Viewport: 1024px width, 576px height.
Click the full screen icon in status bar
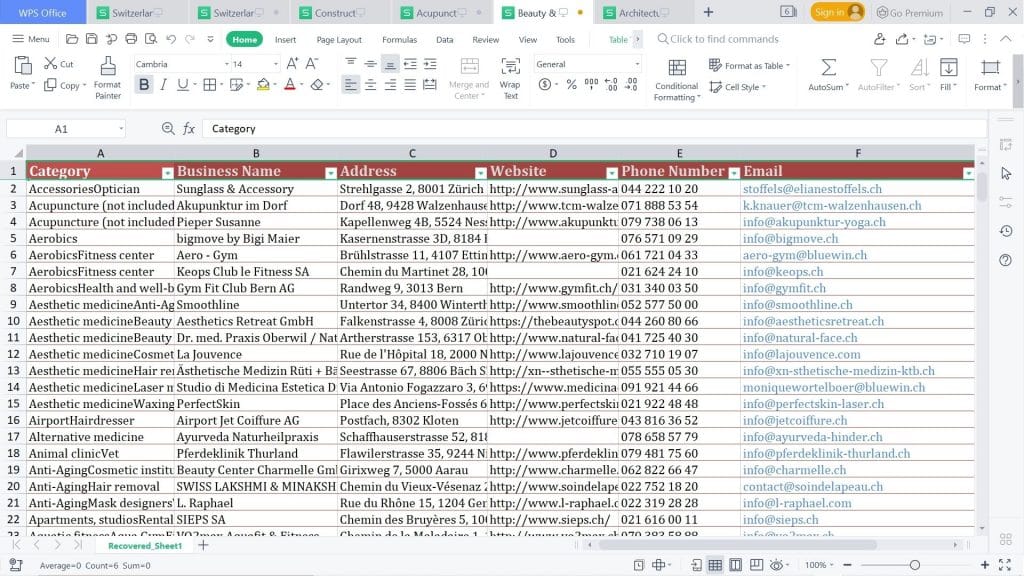[x=1005, y=565]
